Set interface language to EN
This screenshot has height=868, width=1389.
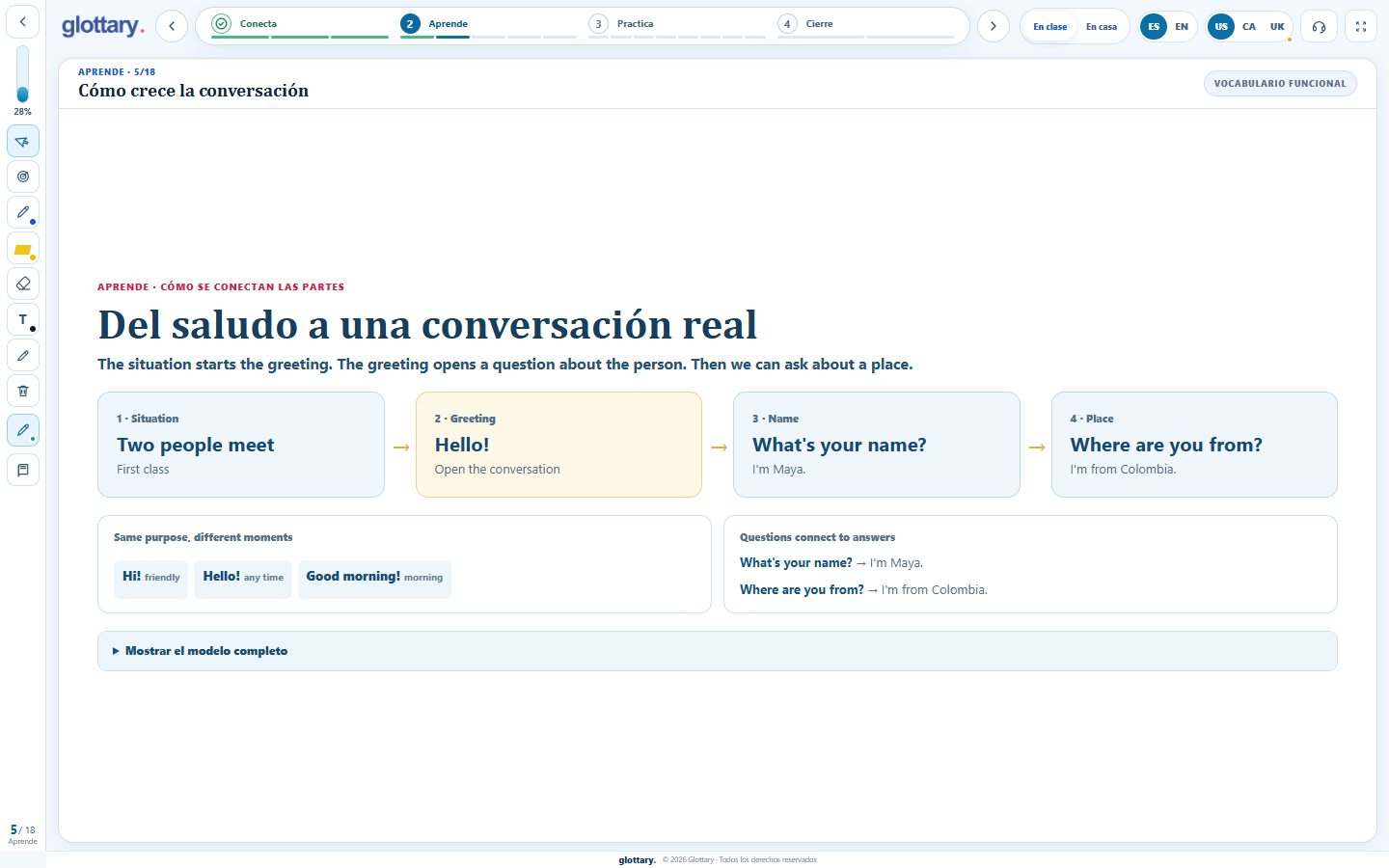(1182, 27)
